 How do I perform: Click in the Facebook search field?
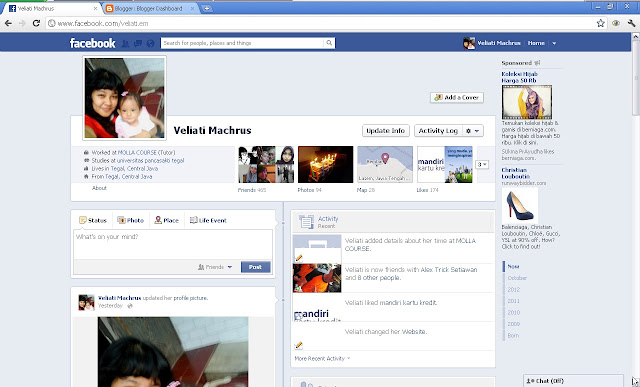pos(243,43)
